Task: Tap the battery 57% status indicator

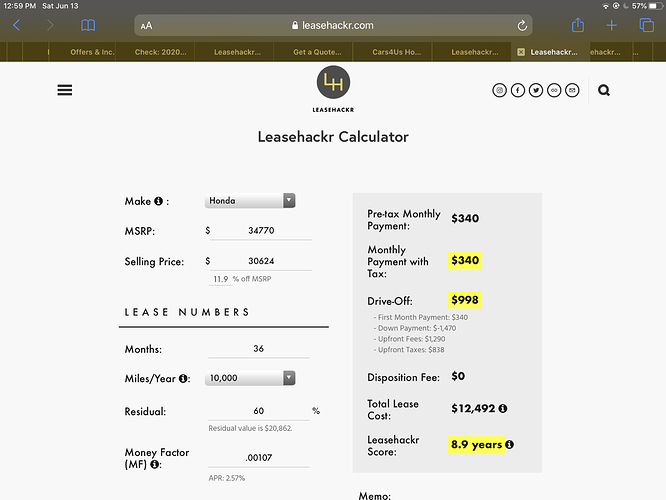Action: coord(646,6)
